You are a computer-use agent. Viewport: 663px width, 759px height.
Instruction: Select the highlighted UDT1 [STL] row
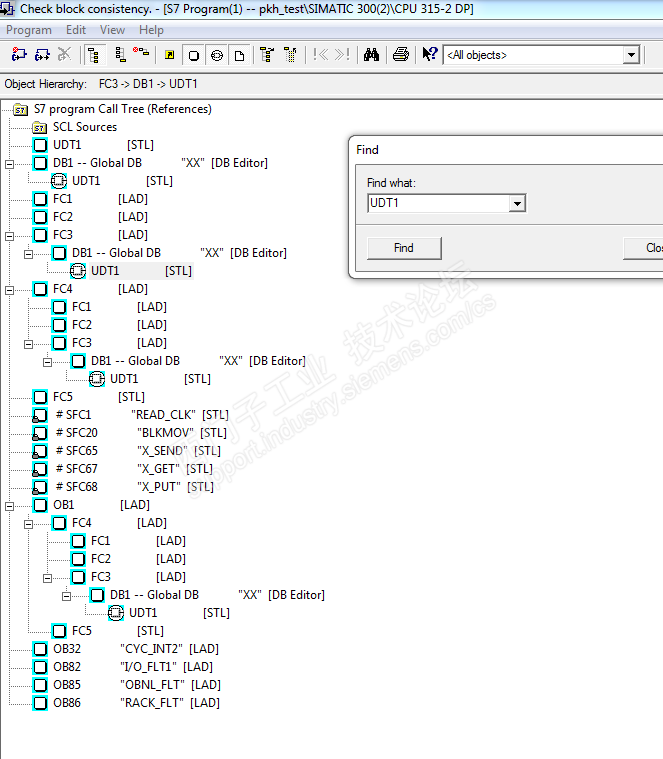pyautogui.click(x=141, y=271)
